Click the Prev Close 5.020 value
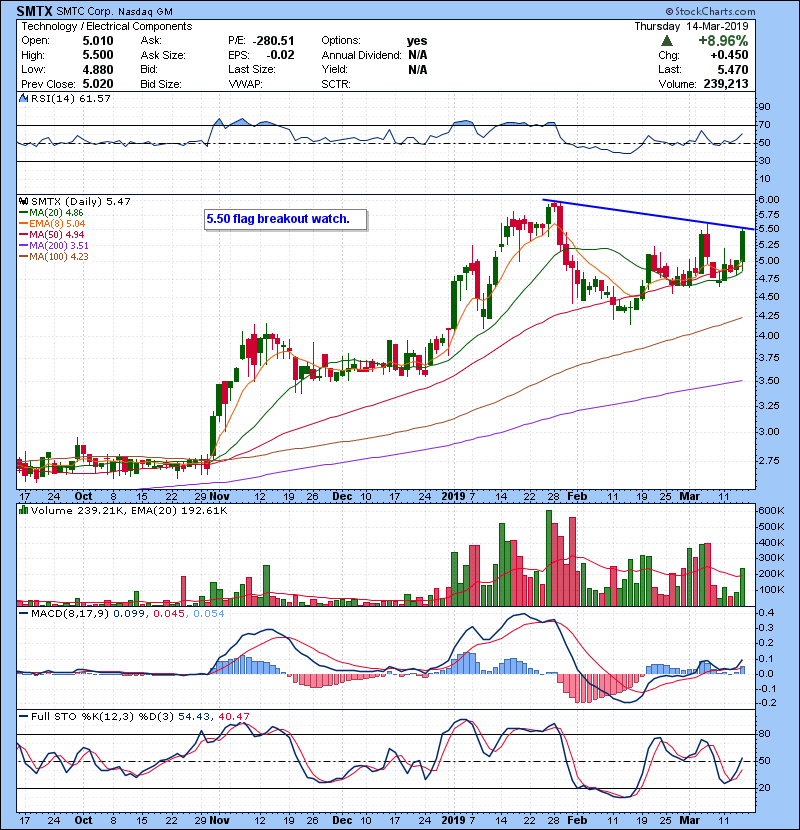Screen dimensions: 800x830 click(98, 84)
